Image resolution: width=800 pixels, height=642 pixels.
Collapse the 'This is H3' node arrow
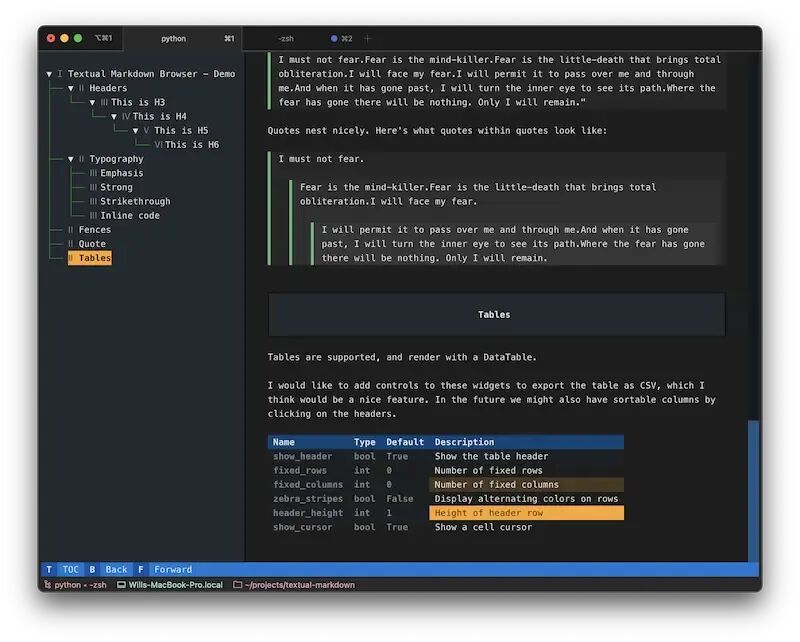pyautogui.click(x=92, y=103)
